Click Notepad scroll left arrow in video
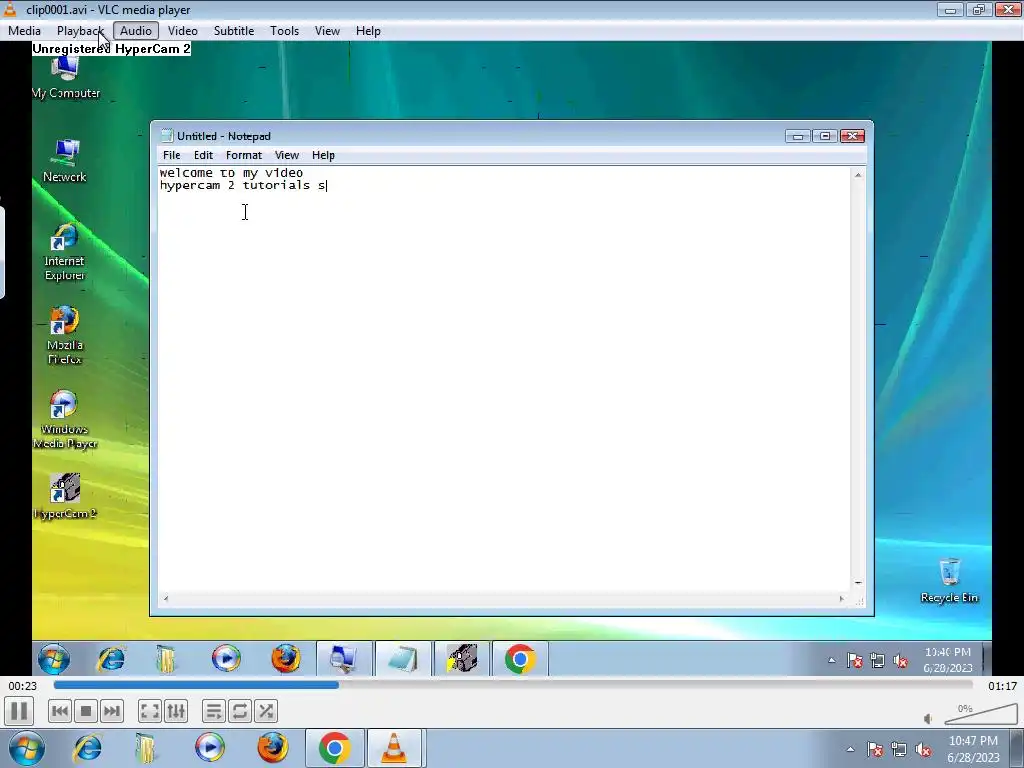Screen dimensions: 1024x768 coord(166,598)
